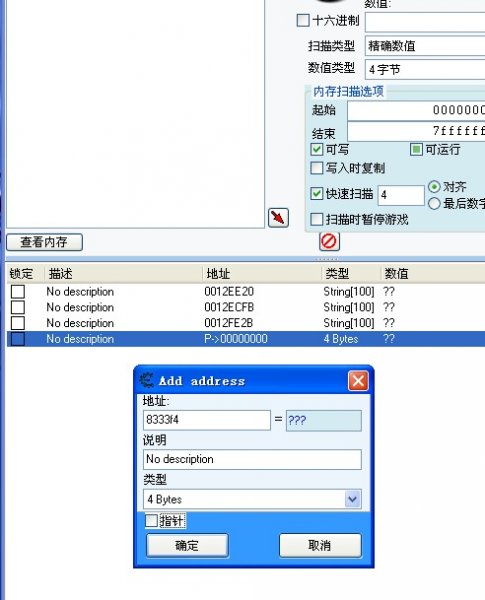
Task: Select address 0012FE2B in the table
Action: tap(229, 323)
